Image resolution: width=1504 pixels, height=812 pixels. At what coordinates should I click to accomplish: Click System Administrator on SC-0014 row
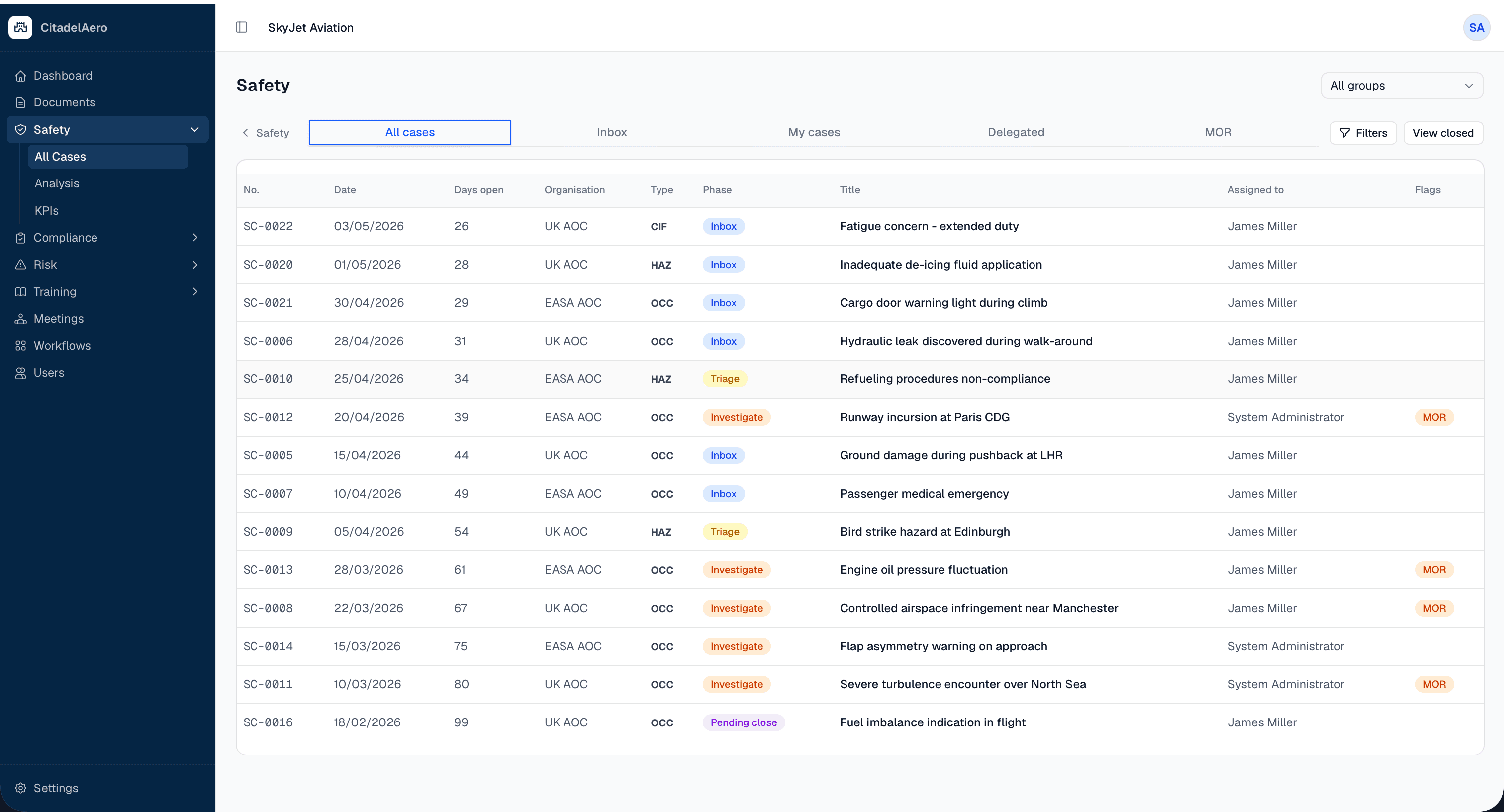click(x=1286, y=646)
